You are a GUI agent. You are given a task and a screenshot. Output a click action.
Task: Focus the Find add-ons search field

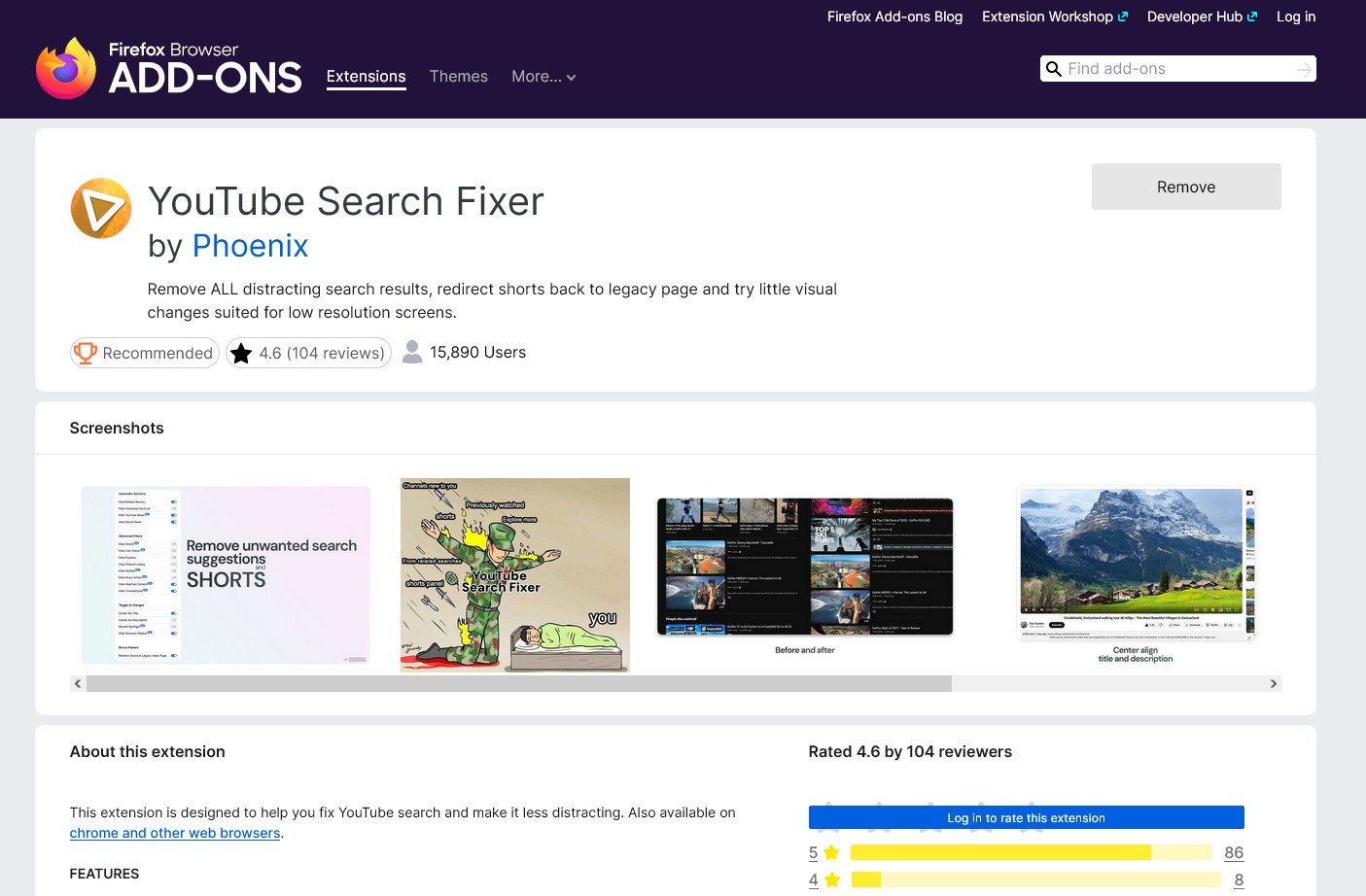click(1178, 69)
